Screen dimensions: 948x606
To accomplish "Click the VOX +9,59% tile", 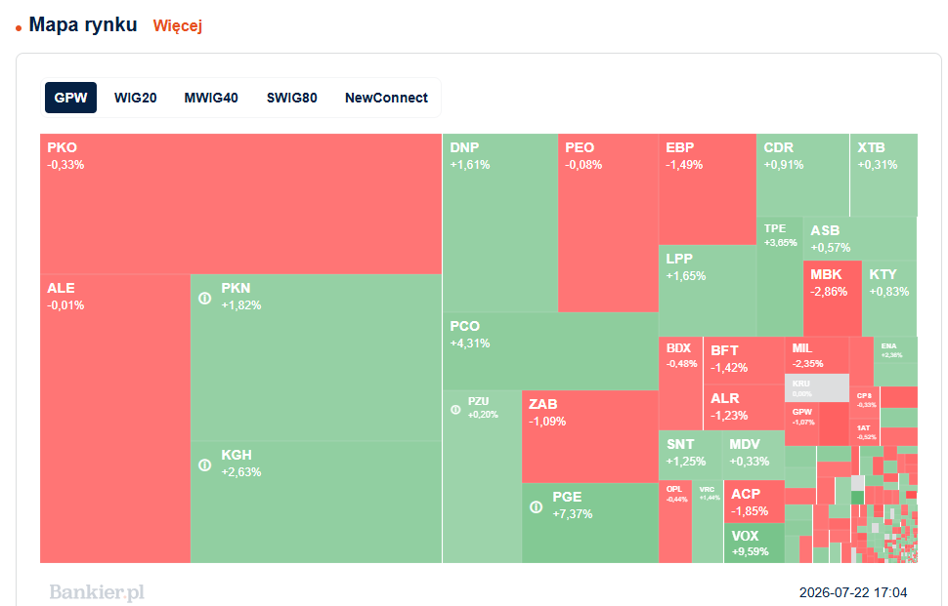I will [x=755, y=543].
